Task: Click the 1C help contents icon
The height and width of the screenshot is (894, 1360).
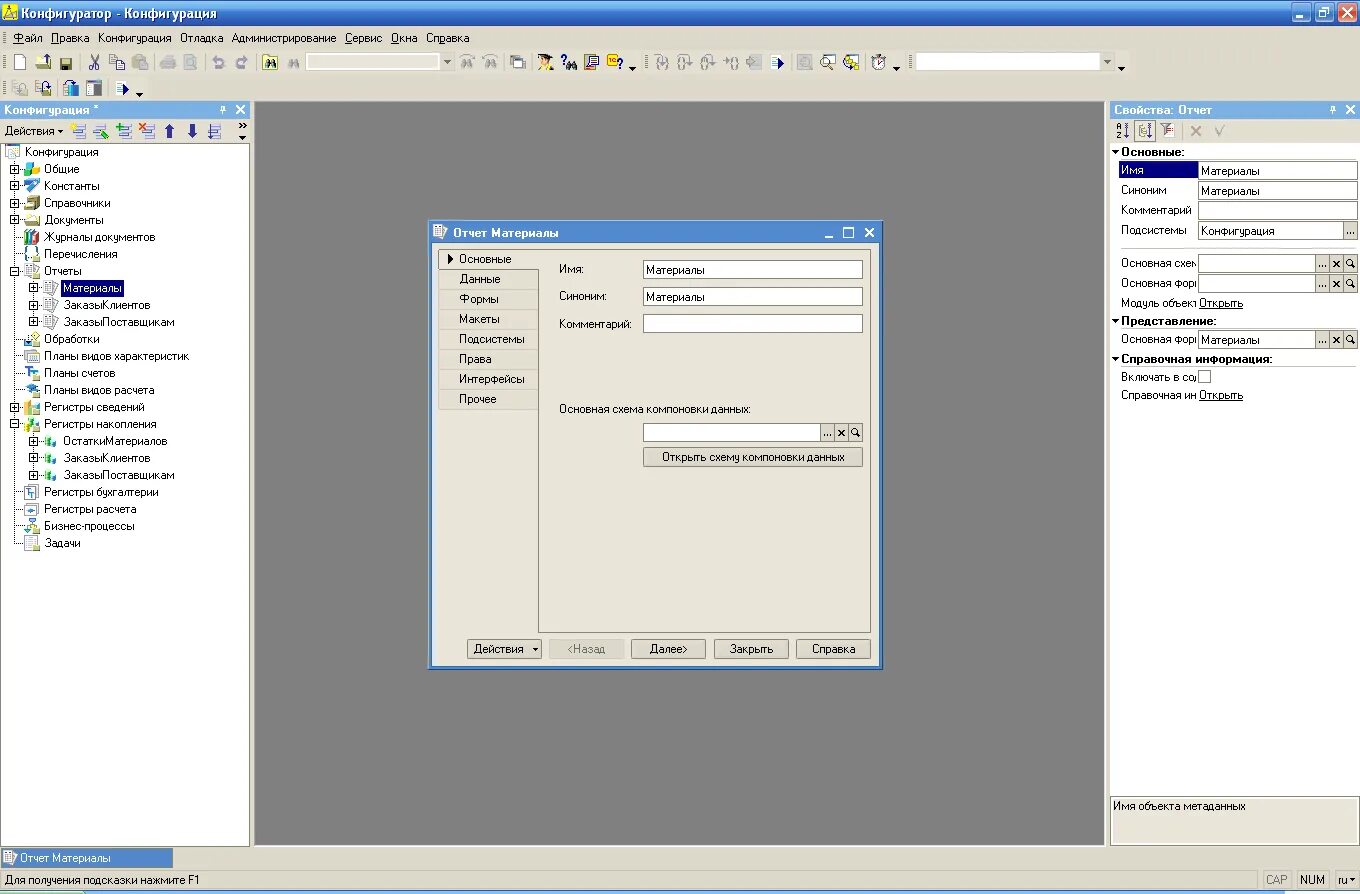Action: coord(616,62)
